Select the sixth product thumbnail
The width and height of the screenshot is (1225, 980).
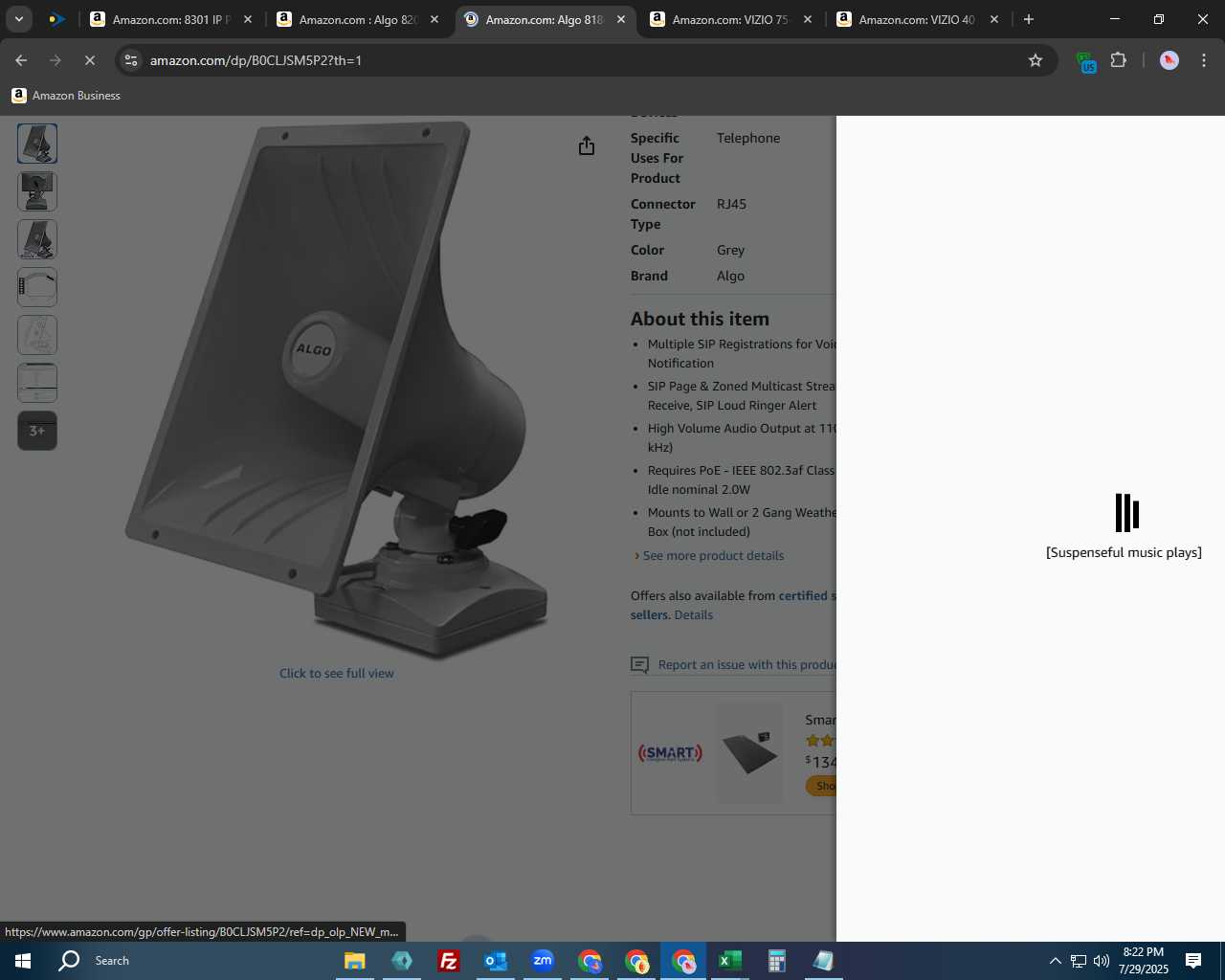(37, 383)
